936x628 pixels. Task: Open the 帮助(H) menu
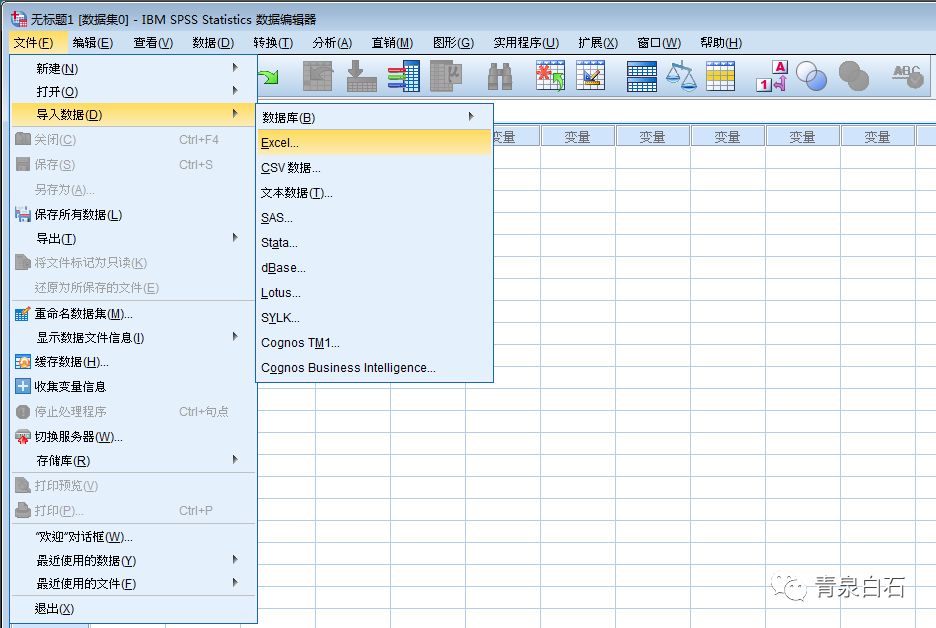tap(721, 42)
